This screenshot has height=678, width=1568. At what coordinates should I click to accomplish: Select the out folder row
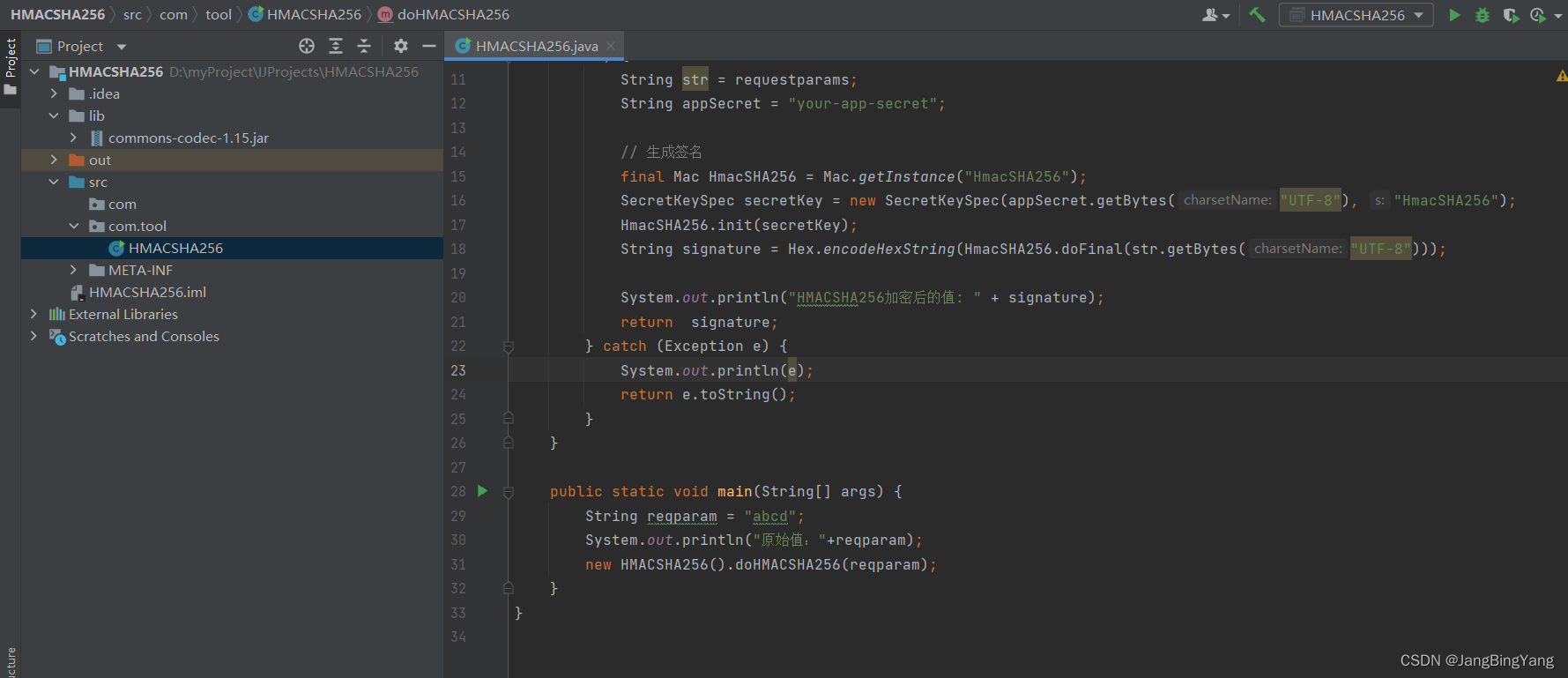tap(232, 160)
